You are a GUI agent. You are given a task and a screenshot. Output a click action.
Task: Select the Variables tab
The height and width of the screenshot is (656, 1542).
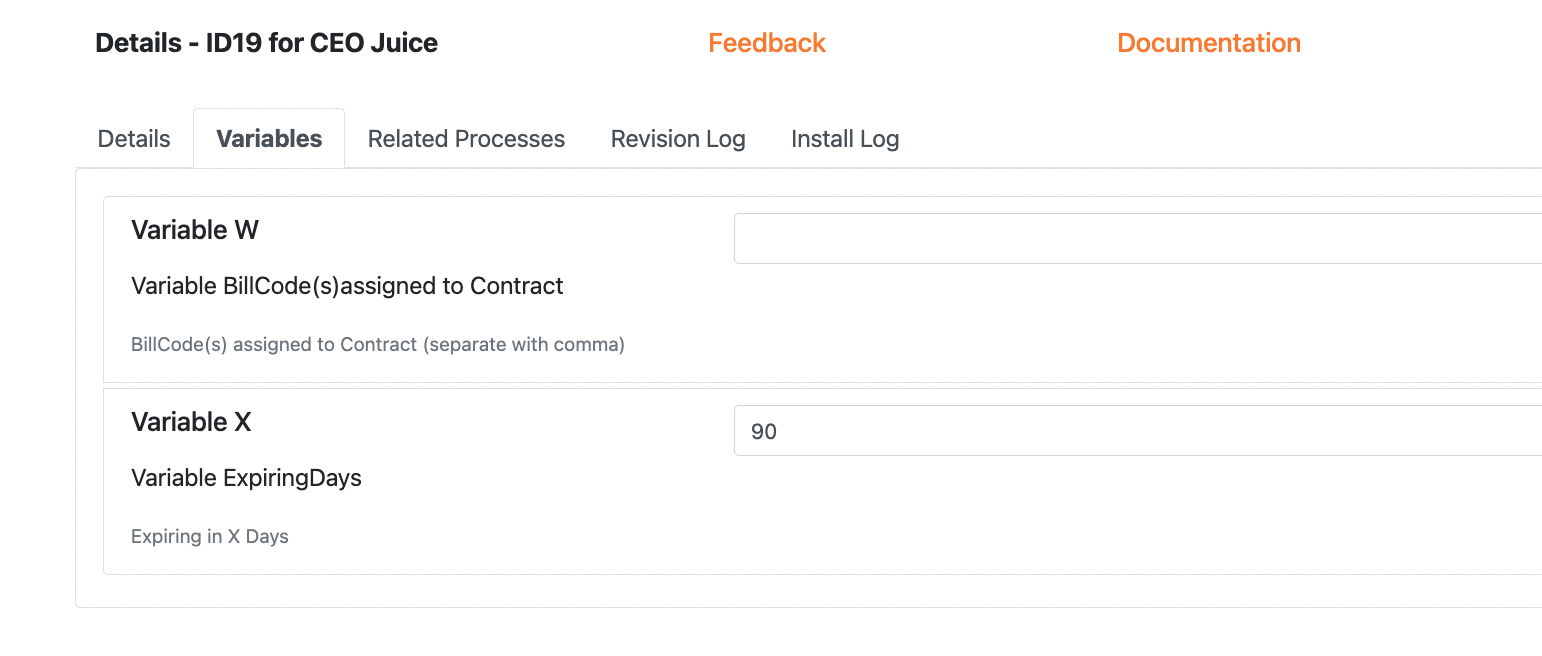[x=268, y=138]
